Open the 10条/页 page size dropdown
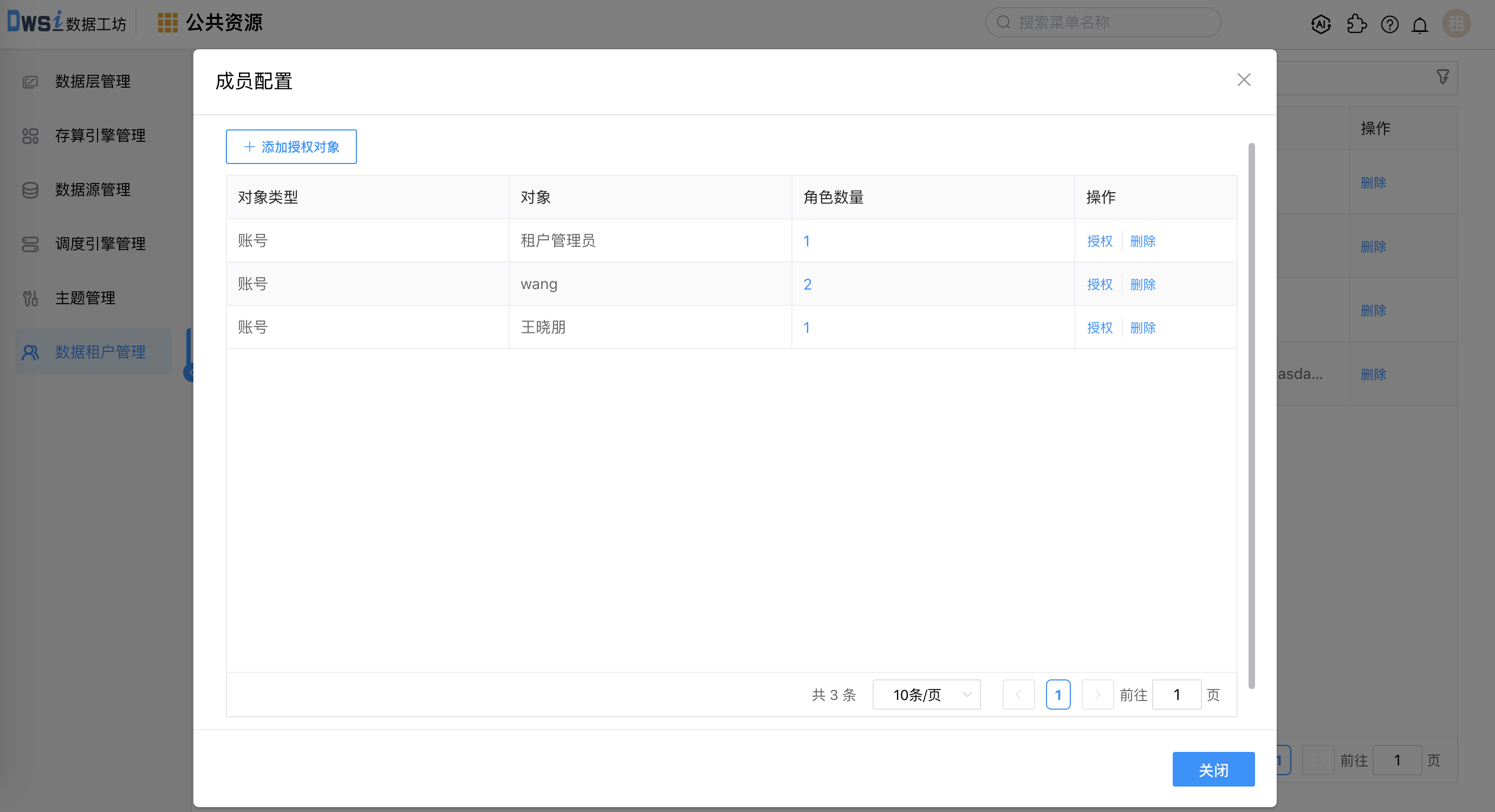This screenshot has height=812, width=1495. click(926, 694)
